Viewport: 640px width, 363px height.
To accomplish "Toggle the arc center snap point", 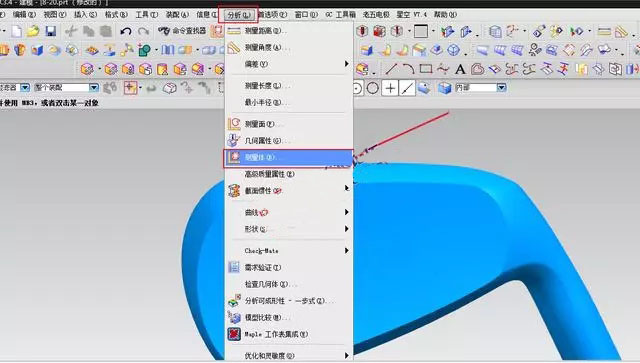I will click(358, 88).
